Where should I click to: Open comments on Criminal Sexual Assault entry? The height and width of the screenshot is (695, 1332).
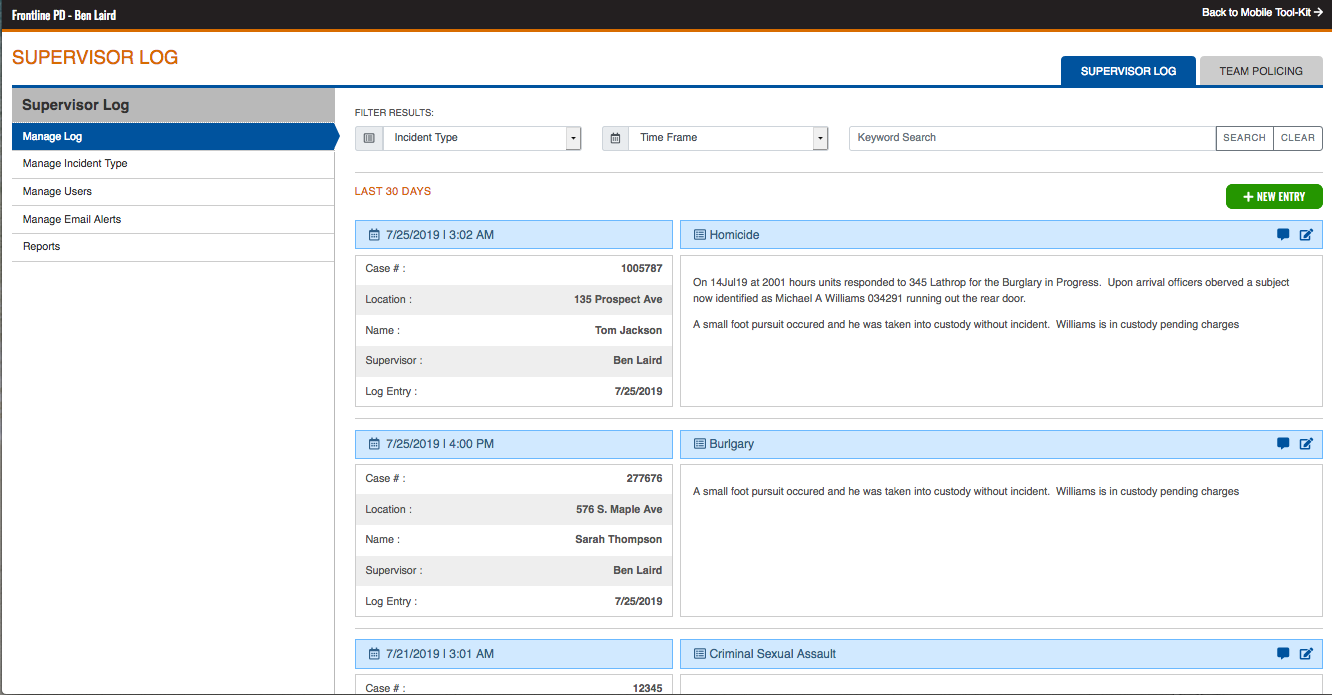click(1283, 654)
